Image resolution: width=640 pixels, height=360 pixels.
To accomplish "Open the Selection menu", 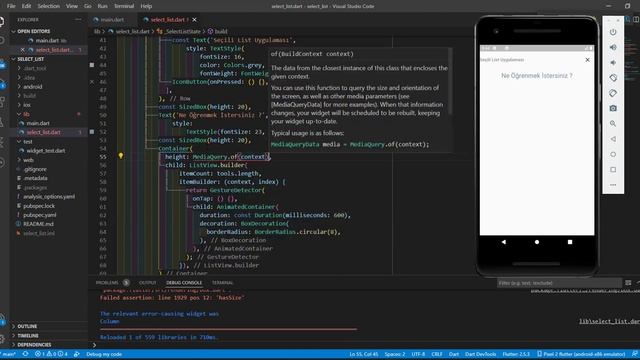I will pyautogui.click(x=49, y=6).
